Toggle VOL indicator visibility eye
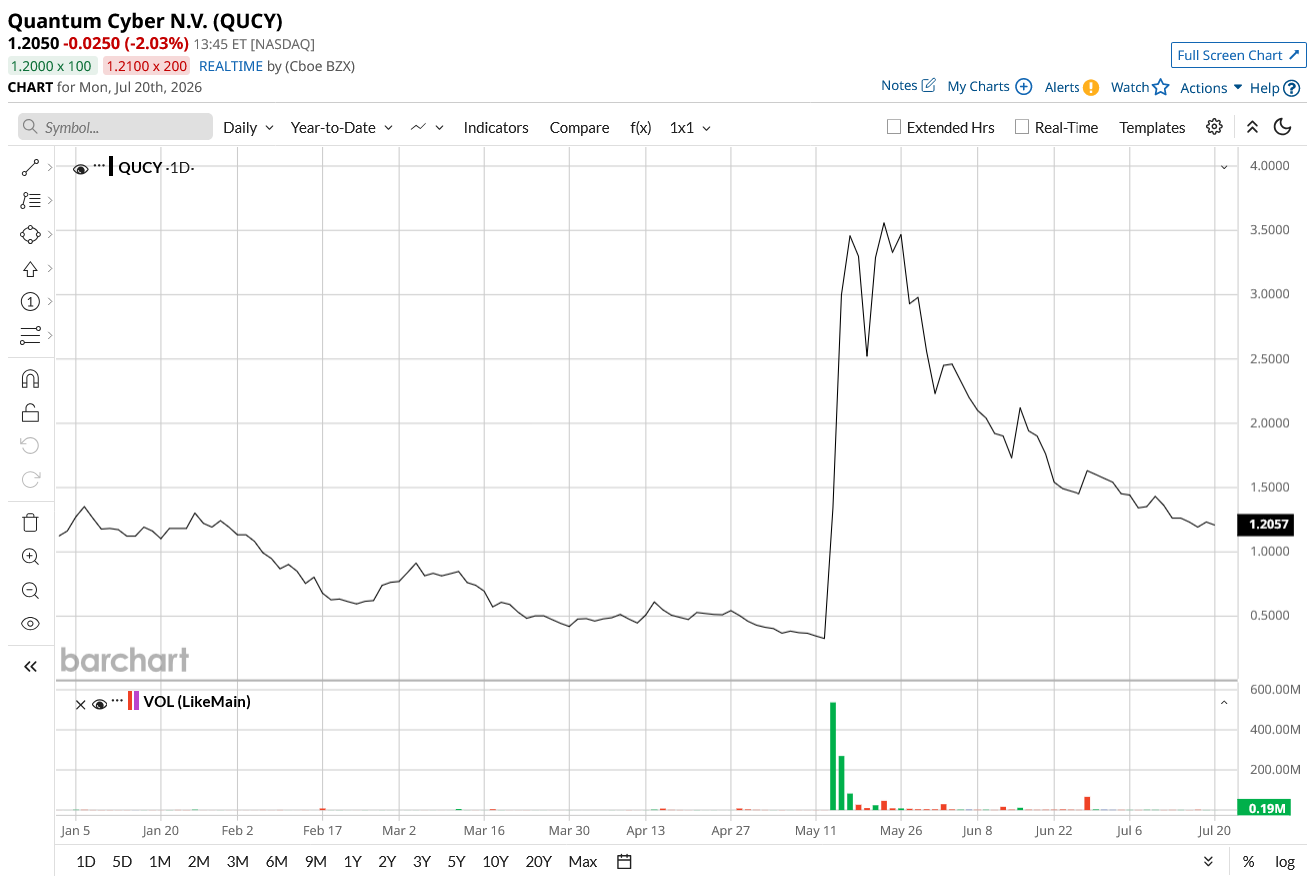The image size is (1308, 876). (99, 704)
